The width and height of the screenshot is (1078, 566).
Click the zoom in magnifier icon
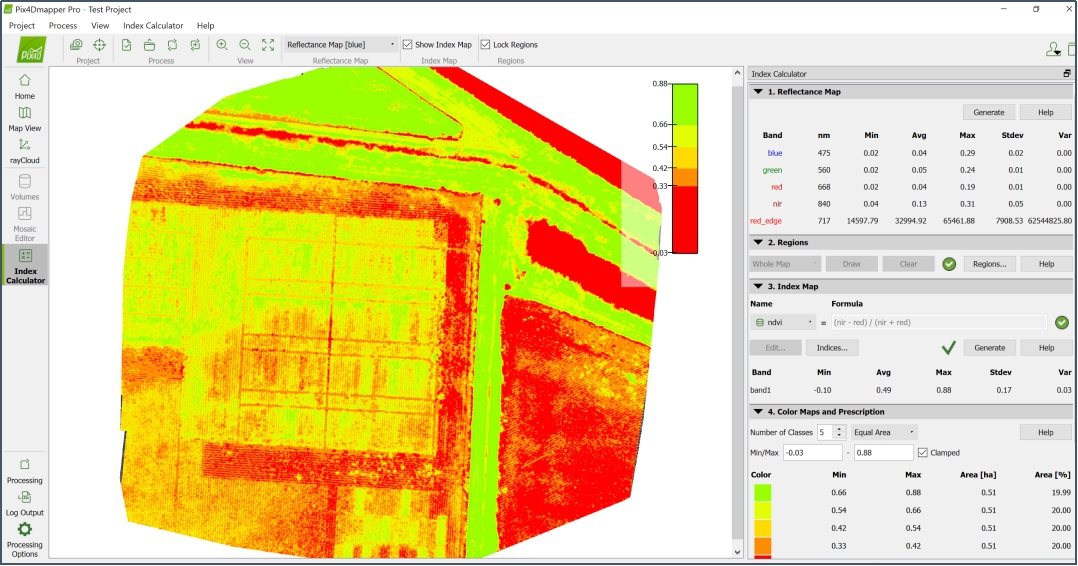tap(222, 45)
